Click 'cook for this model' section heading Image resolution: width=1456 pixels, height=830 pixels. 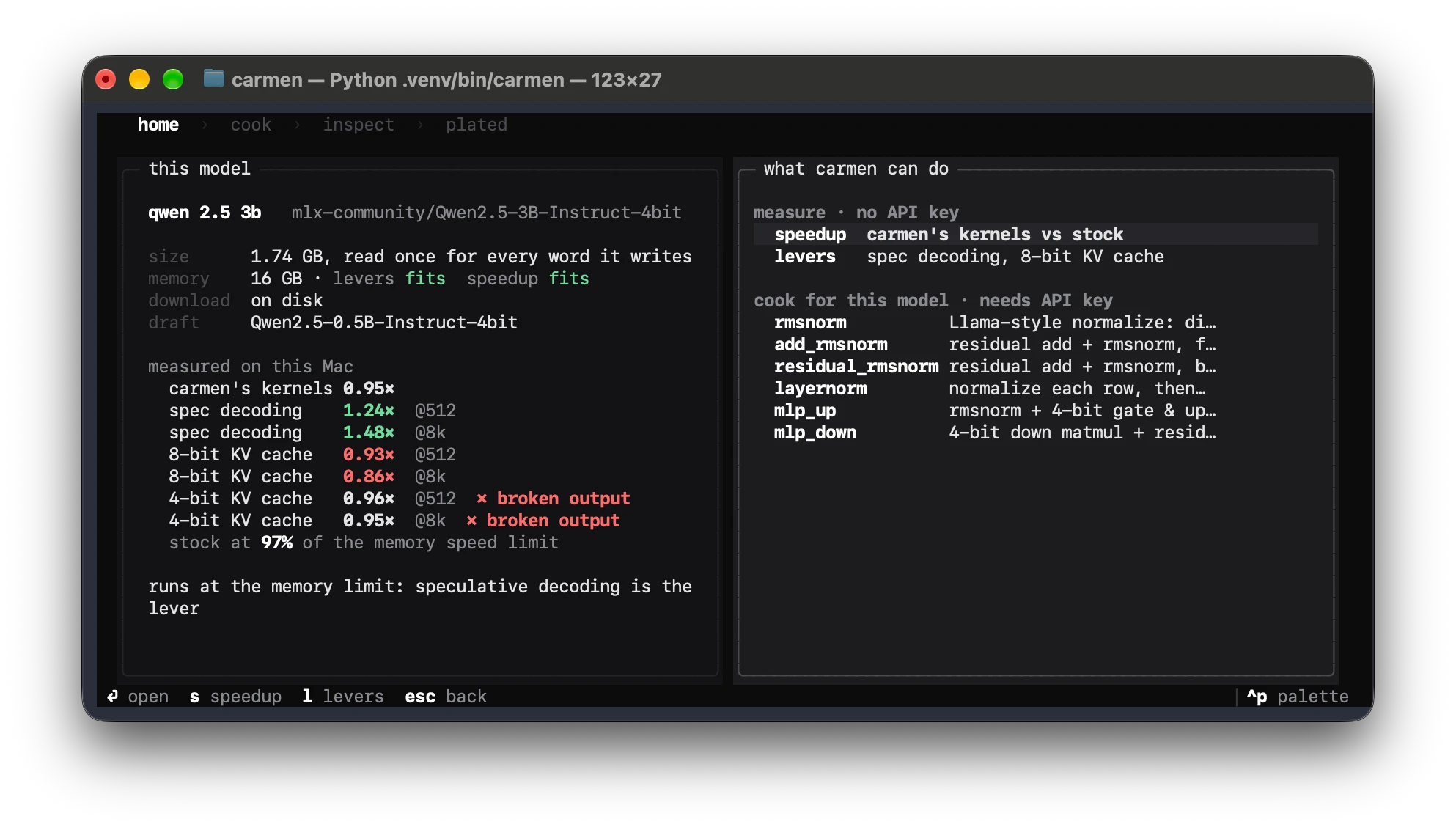tap(851, 301)
